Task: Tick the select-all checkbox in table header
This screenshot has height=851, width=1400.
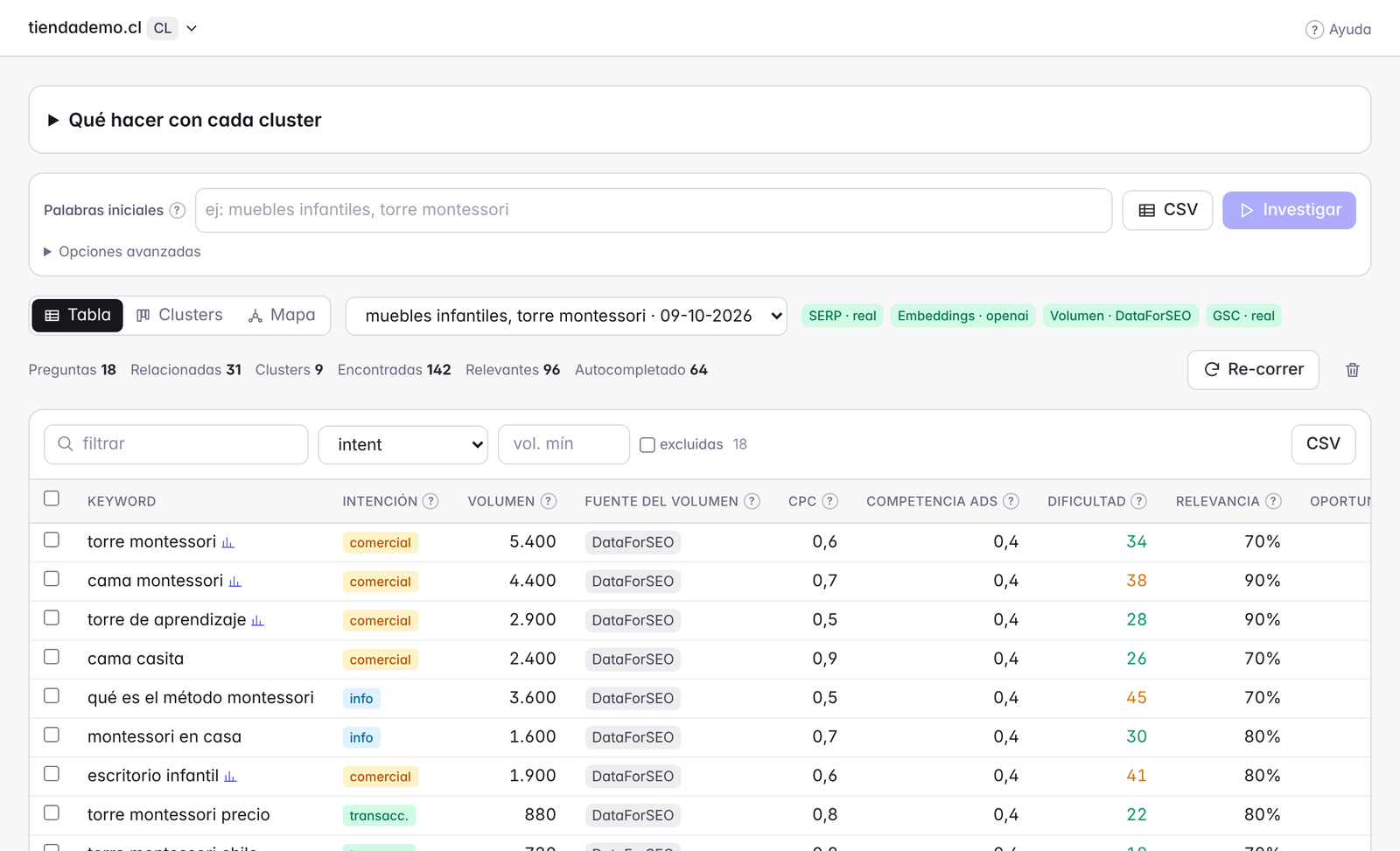Action: coord(52,499)
